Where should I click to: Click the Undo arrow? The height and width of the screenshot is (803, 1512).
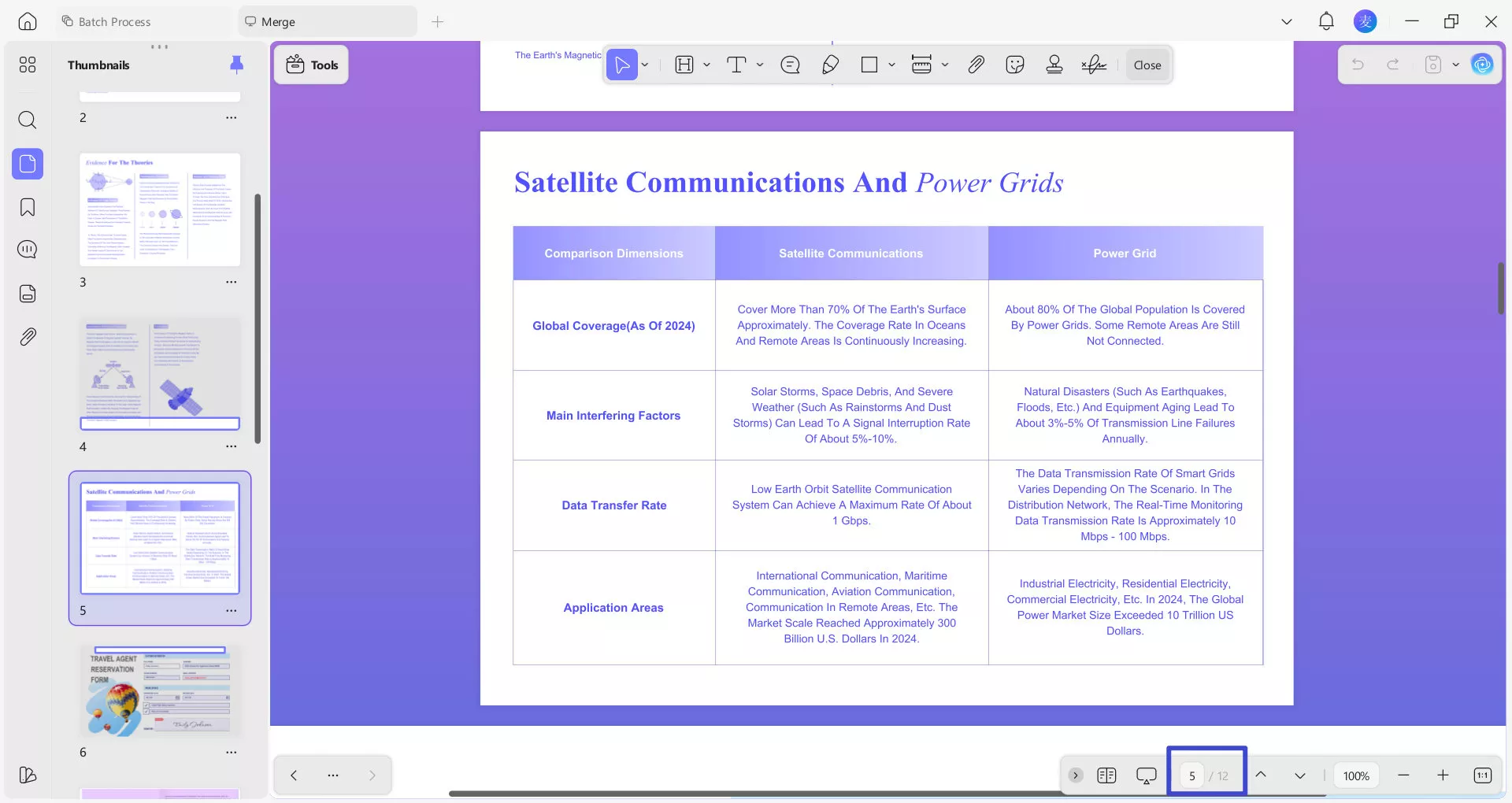[1358, 65]
